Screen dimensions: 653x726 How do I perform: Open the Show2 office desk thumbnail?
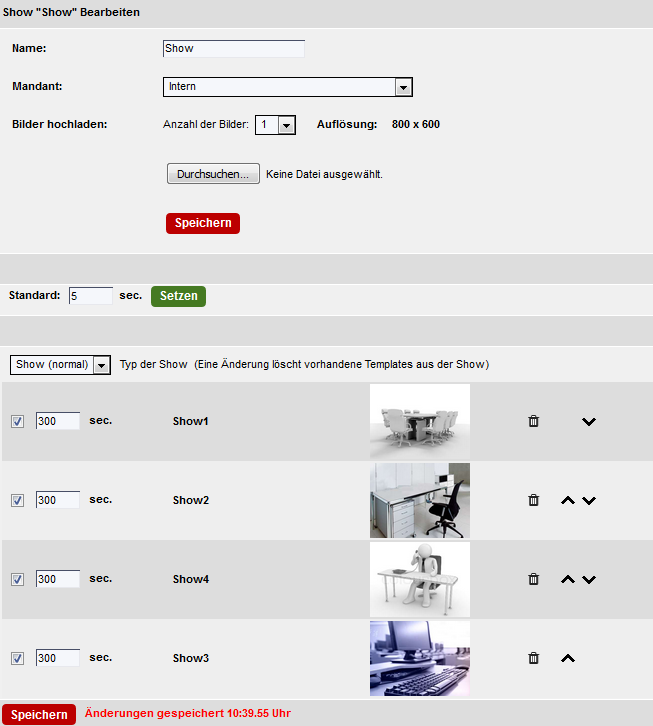pos(420,501)
